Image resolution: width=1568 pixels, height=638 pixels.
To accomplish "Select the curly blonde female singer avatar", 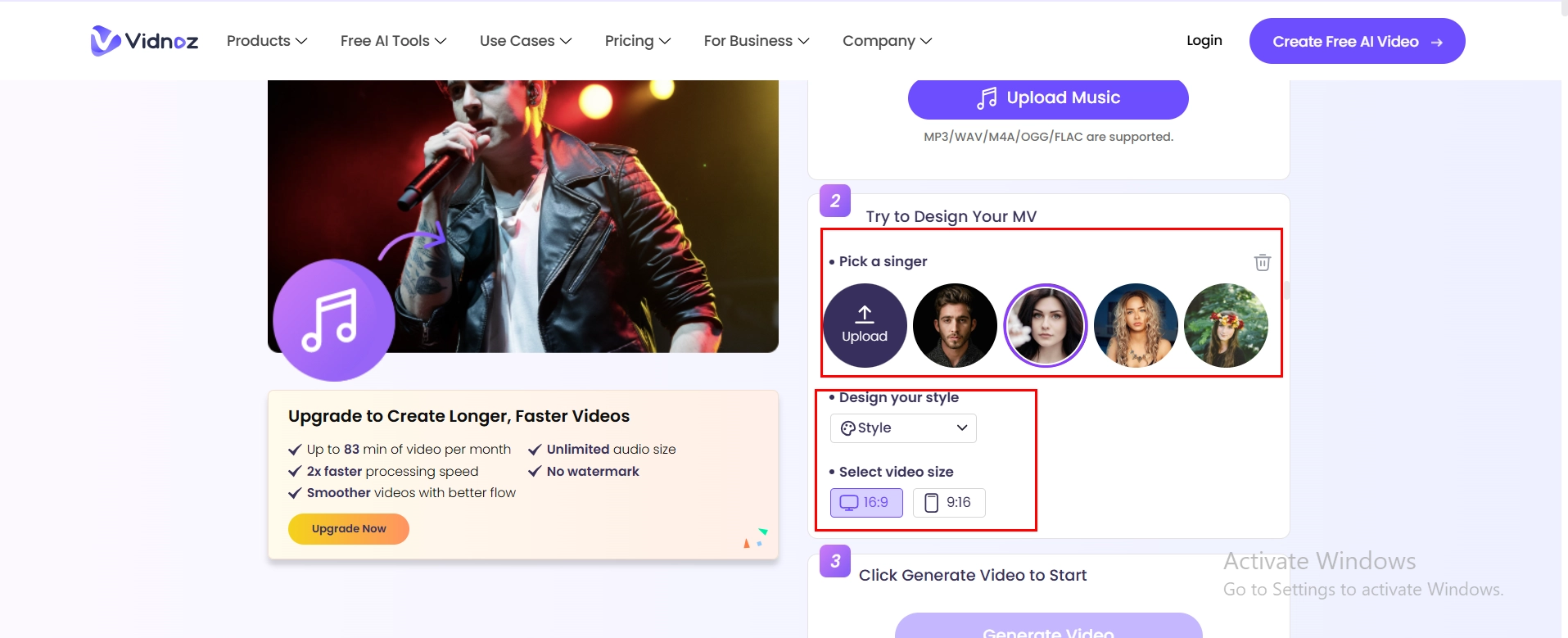I will 1136,325.
